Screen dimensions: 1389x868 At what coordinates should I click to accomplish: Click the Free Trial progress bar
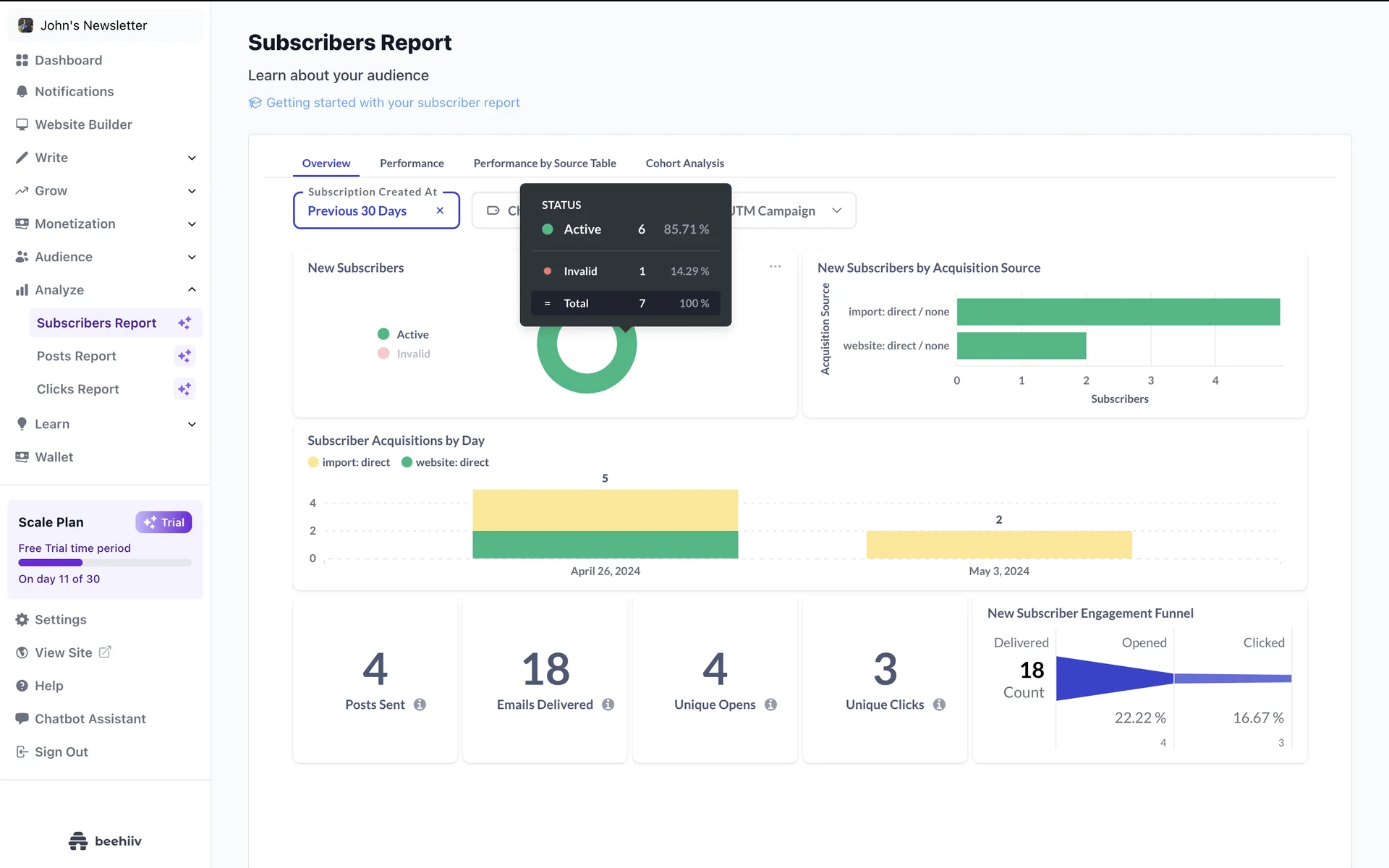105,563
